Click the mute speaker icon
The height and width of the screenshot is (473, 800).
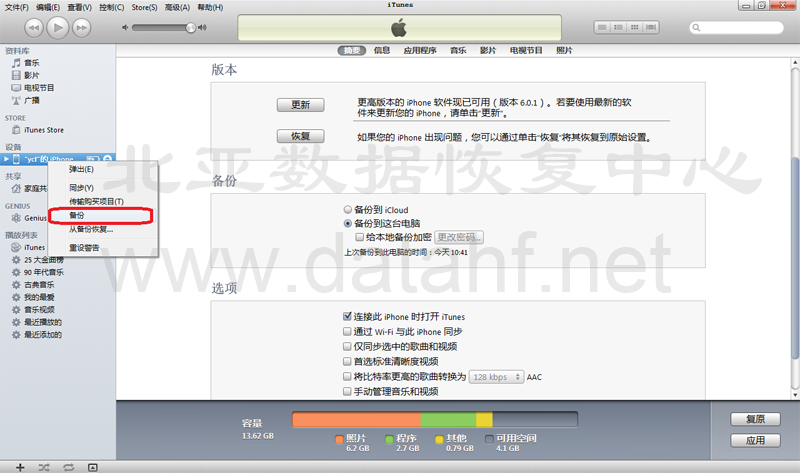tap(125, 28)
